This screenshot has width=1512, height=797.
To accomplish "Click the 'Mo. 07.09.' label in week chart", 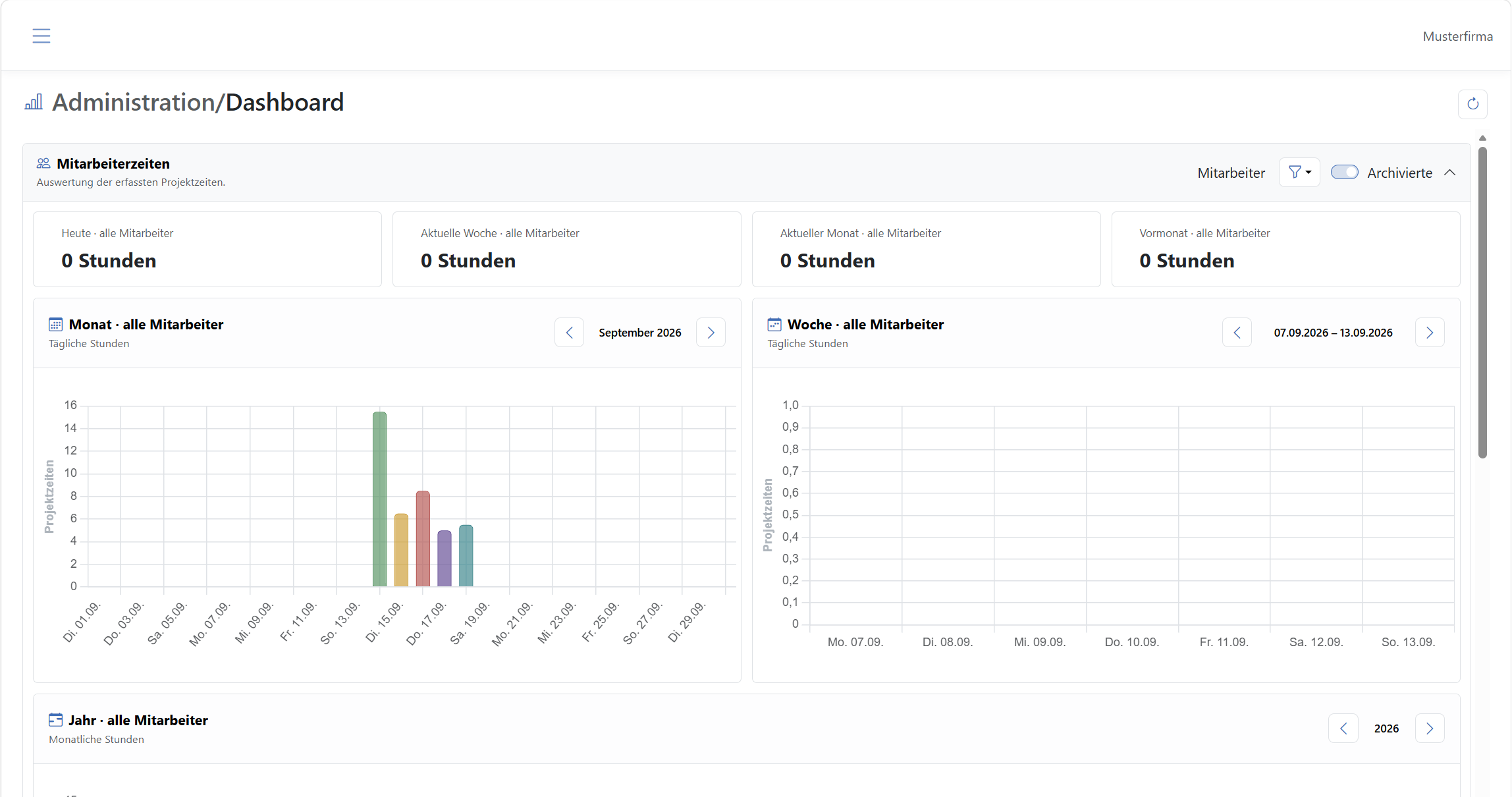I will pyautogui.click(x=855, y=642).
